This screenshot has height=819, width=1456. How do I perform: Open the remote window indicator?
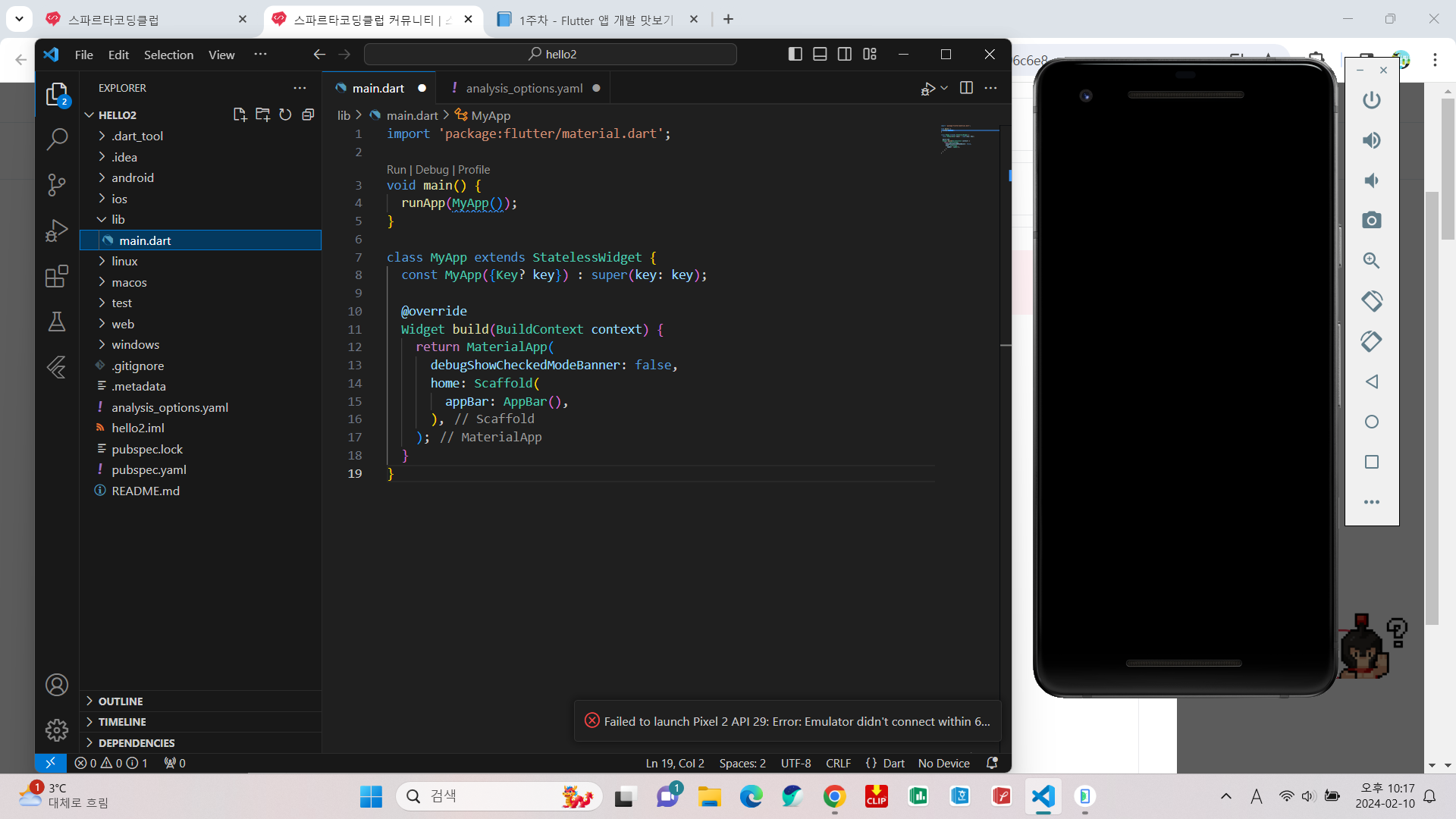(50, 763)
